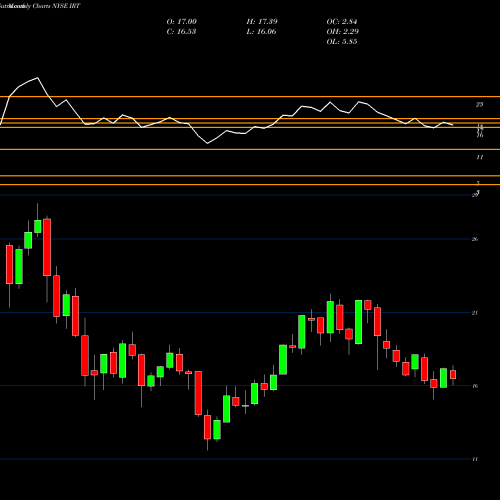This screenshot has height=500, width=500.
Task: Click the '11' price label at the candlestick panel bottom
Action: pyautogui.click(x=475, y=459)
